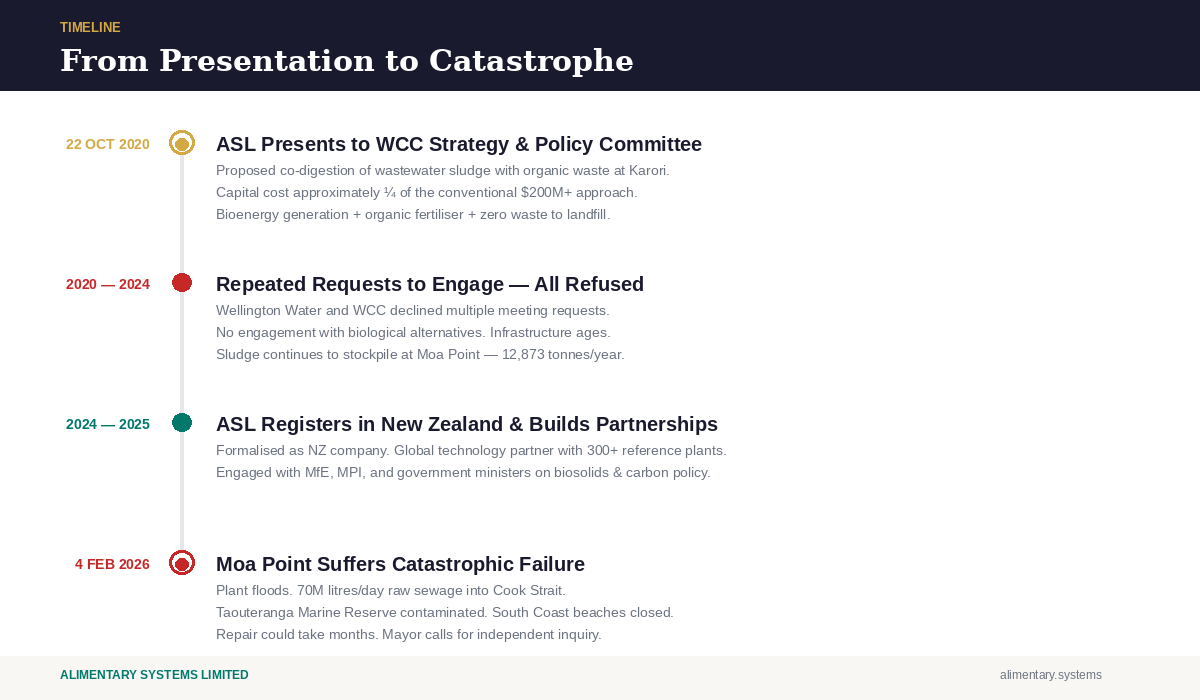The image size is (1200, 700).
Task: Select the "4 FEB 2026" date label
Action: pyautogui.click(x=112, y=564)
